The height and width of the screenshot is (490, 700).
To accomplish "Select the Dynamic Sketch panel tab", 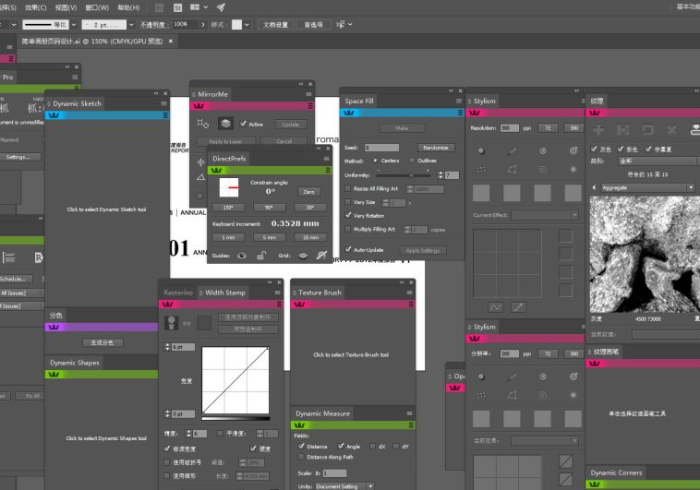I will [x=77, y=103].
